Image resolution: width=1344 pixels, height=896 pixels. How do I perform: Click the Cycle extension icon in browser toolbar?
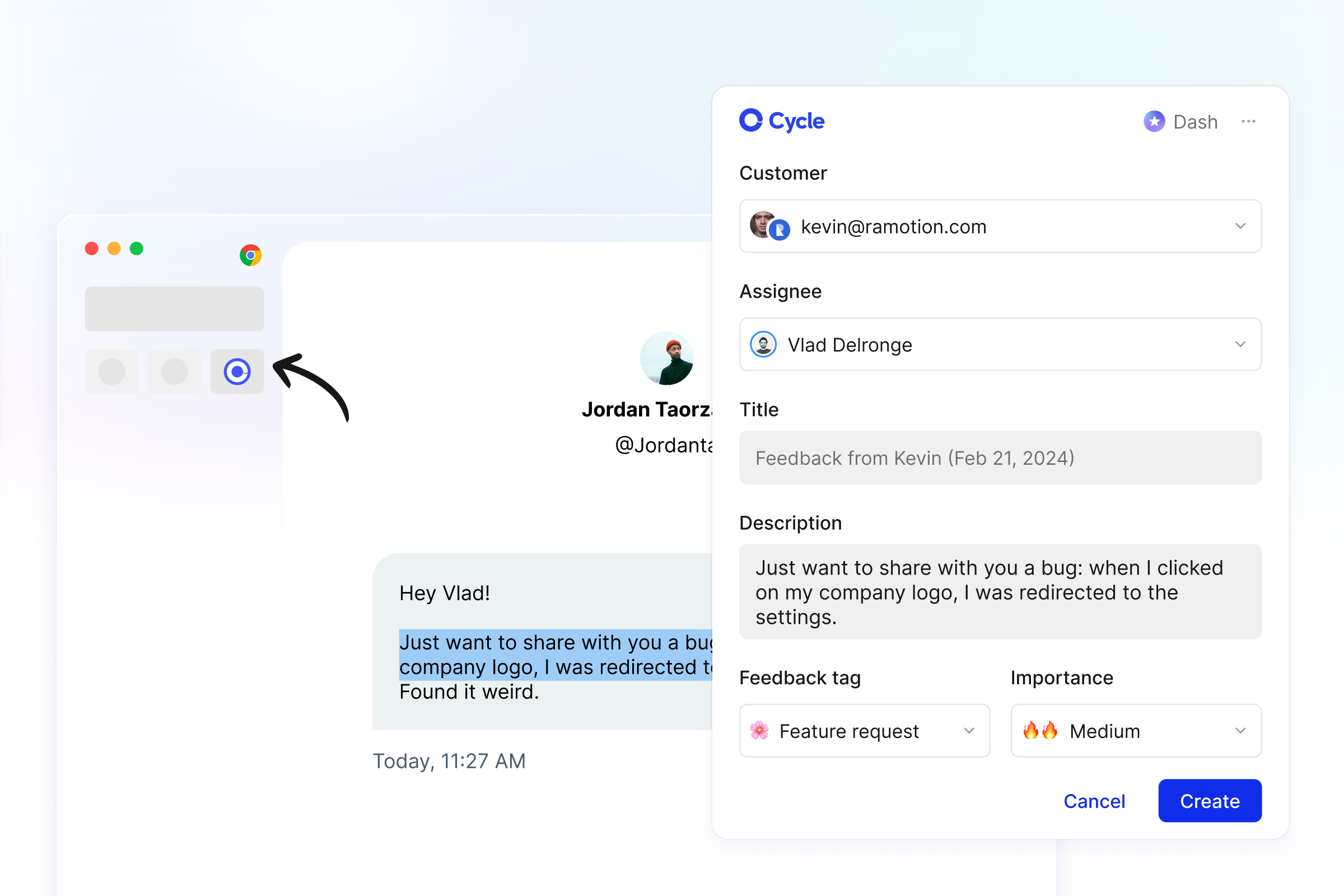click(237, 371)
